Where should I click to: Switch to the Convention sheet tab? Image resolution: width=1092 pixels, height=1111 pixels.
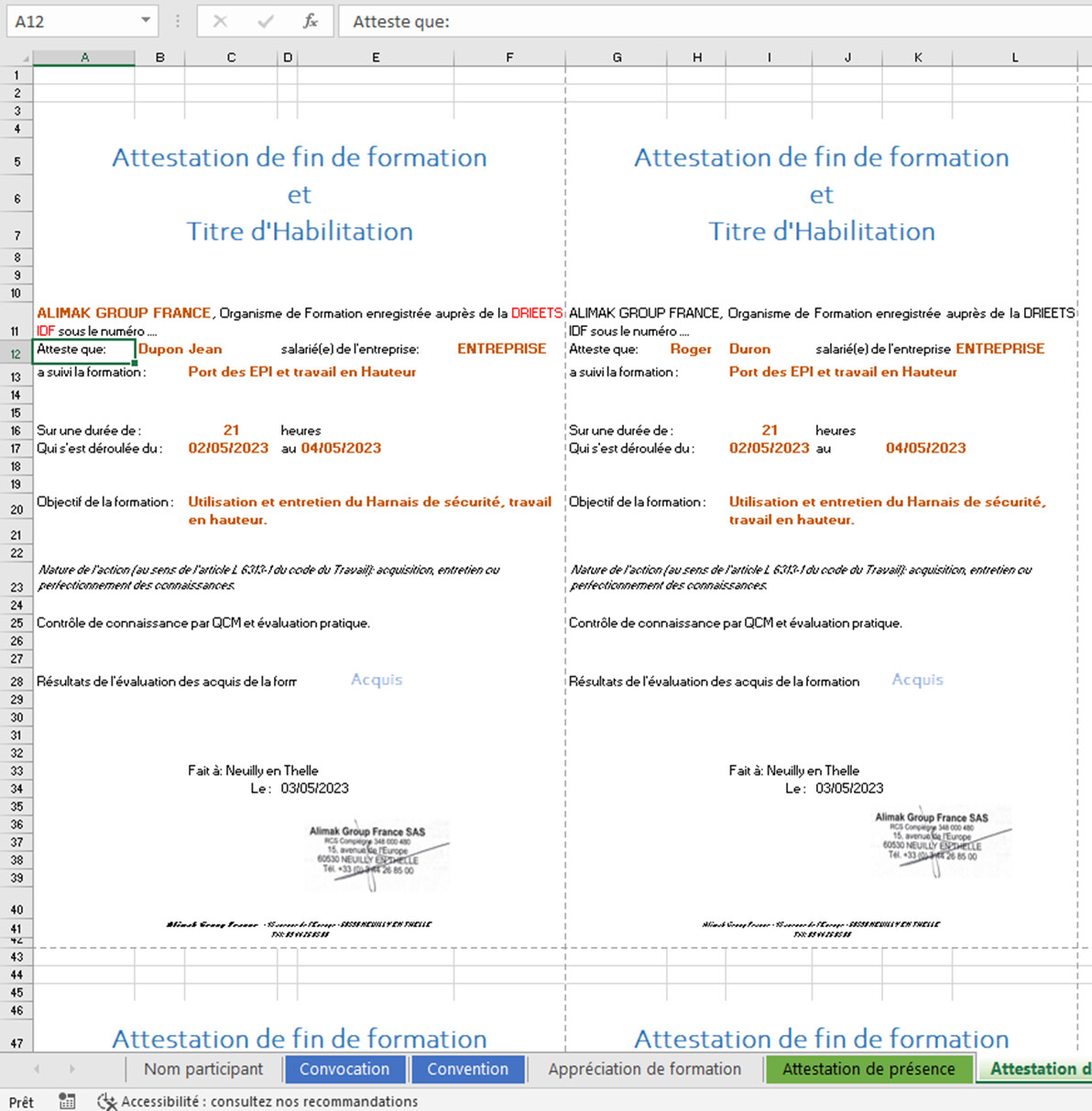tap(467, 1069)
